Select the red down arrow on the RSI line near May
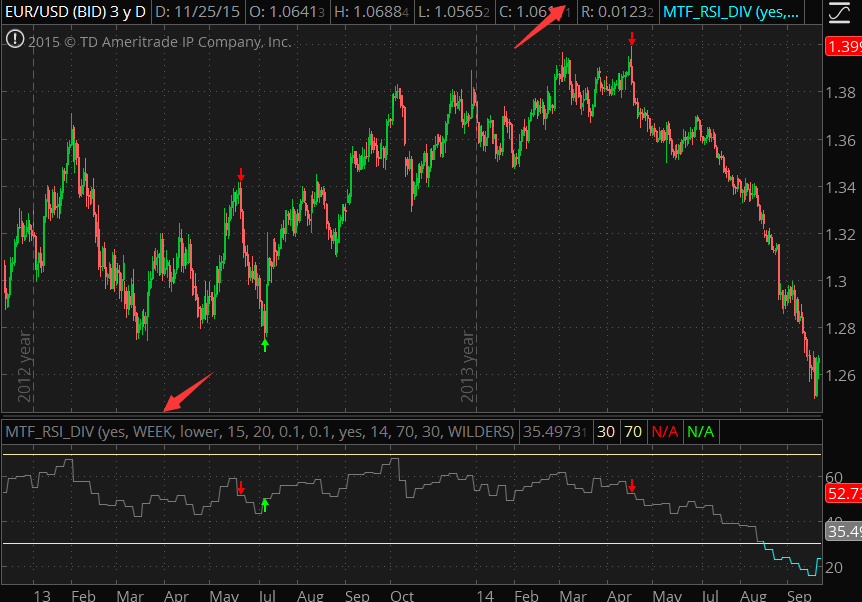Viewport: 862px width, 602px height. coord(241,488)
